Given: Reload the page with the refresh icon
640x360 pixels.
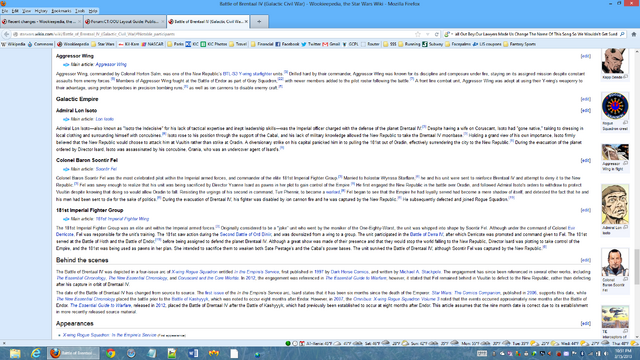Looking at the screenshot, I should tap(436, 34).
